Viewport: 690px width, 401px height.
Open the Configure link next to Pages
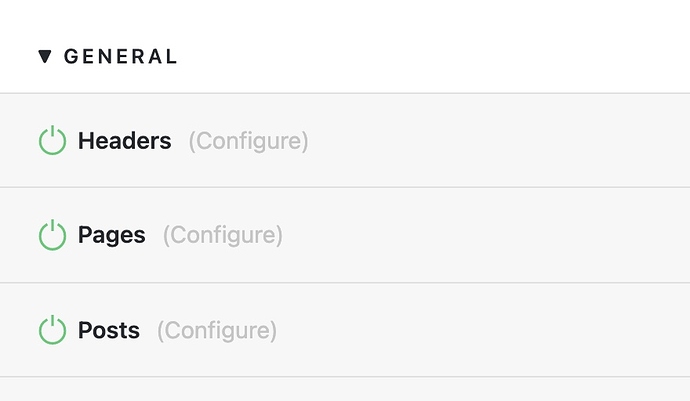click(x=223, y=235)
